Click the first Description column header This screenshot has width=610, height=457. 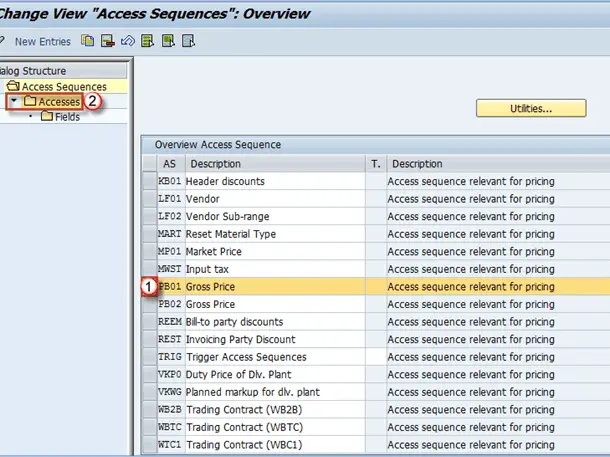click(x=275, y=164)
